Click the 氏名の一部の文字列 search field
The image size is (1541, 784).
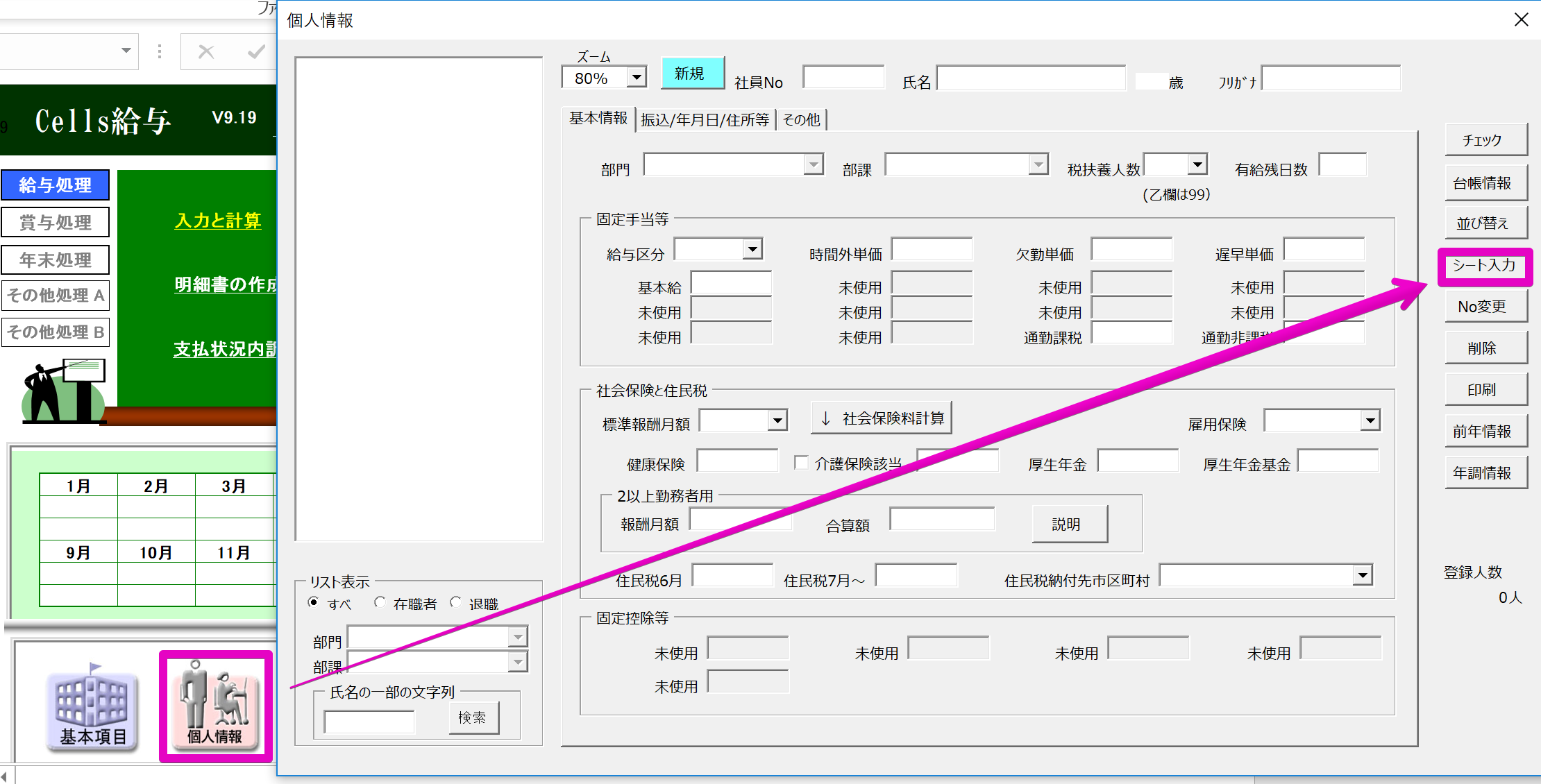[369, 722]
